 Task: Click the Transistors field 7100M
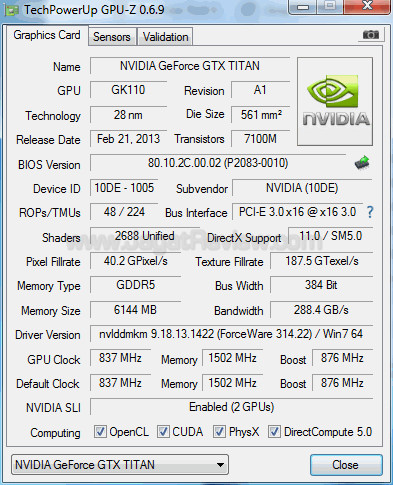pos(260,139)
